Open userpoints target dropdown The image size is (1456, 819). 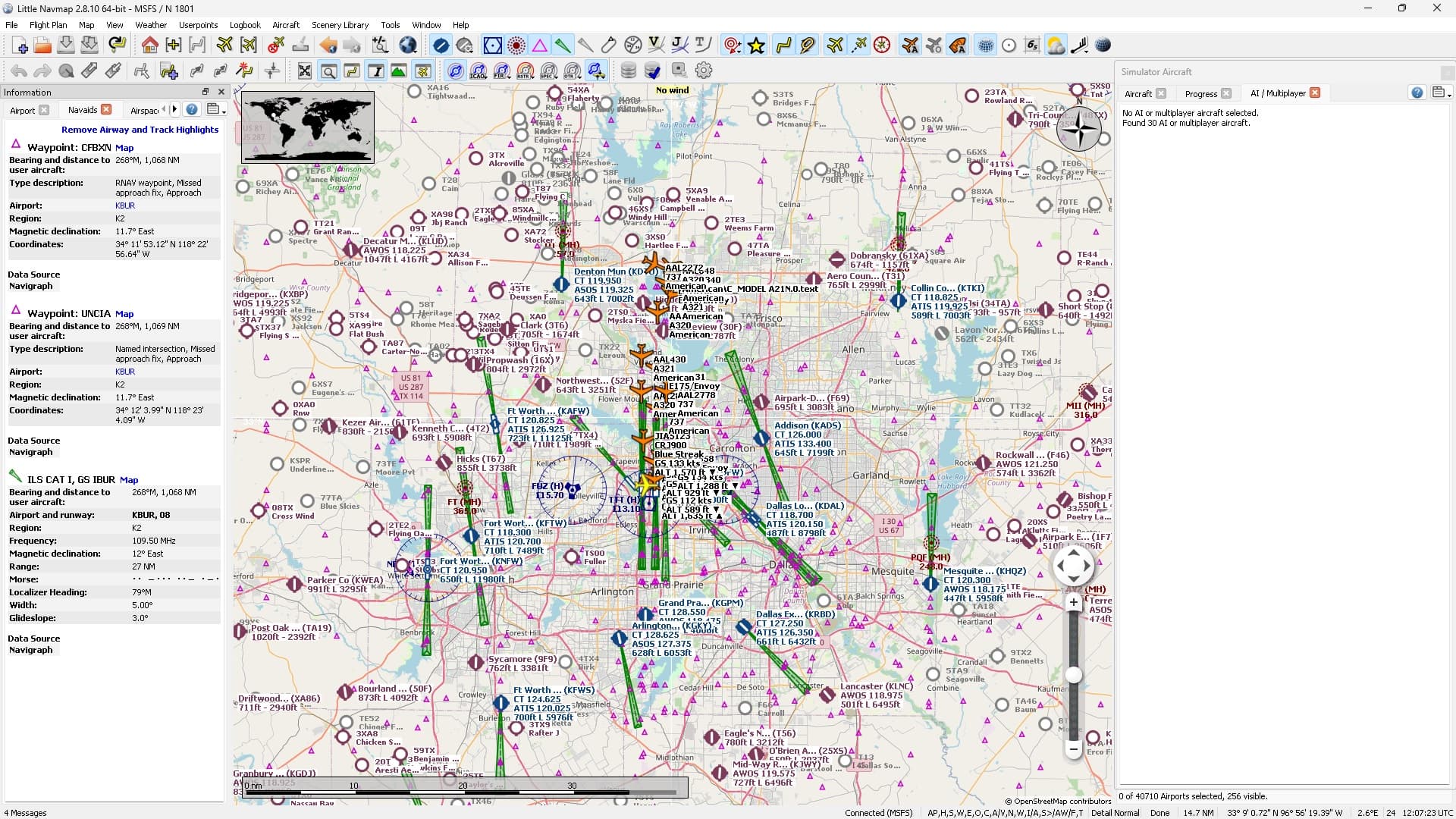732,45
